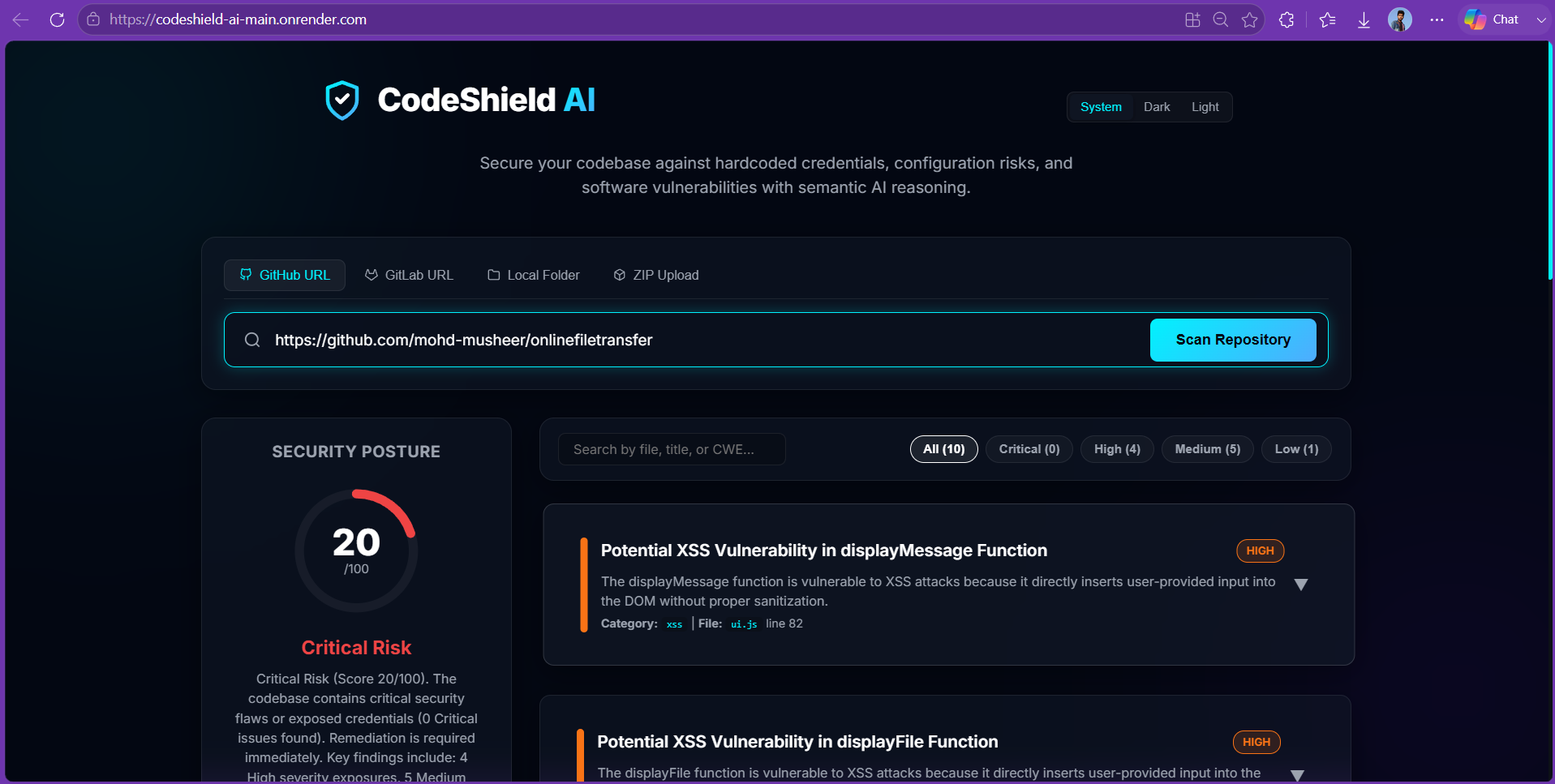The image size is (1555, 784).
Task: Click the browser address bar URL
Action: pyautogui.click(x=238, y=19)
